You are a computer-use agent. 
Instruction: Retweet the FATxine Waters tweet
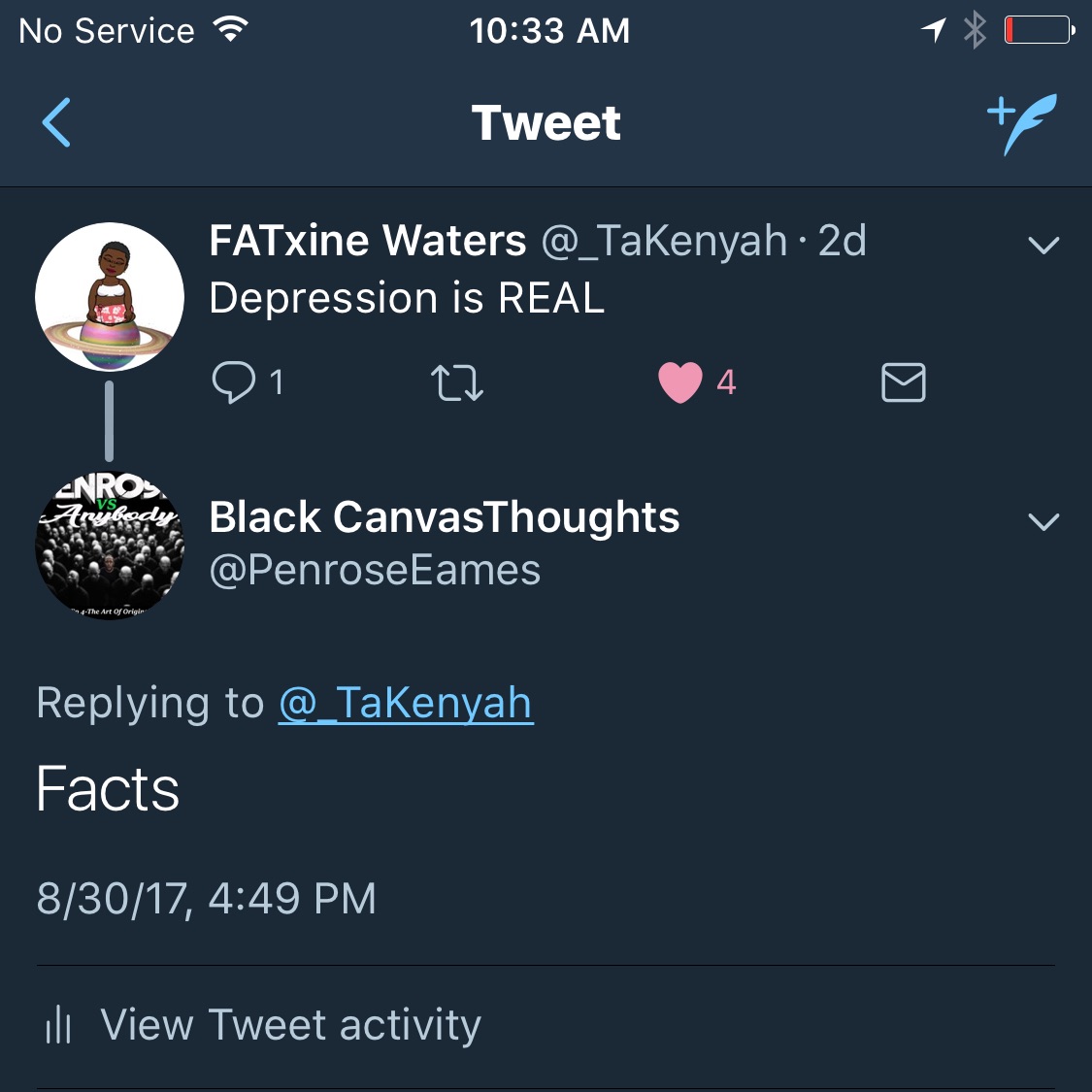click(456, 382)
